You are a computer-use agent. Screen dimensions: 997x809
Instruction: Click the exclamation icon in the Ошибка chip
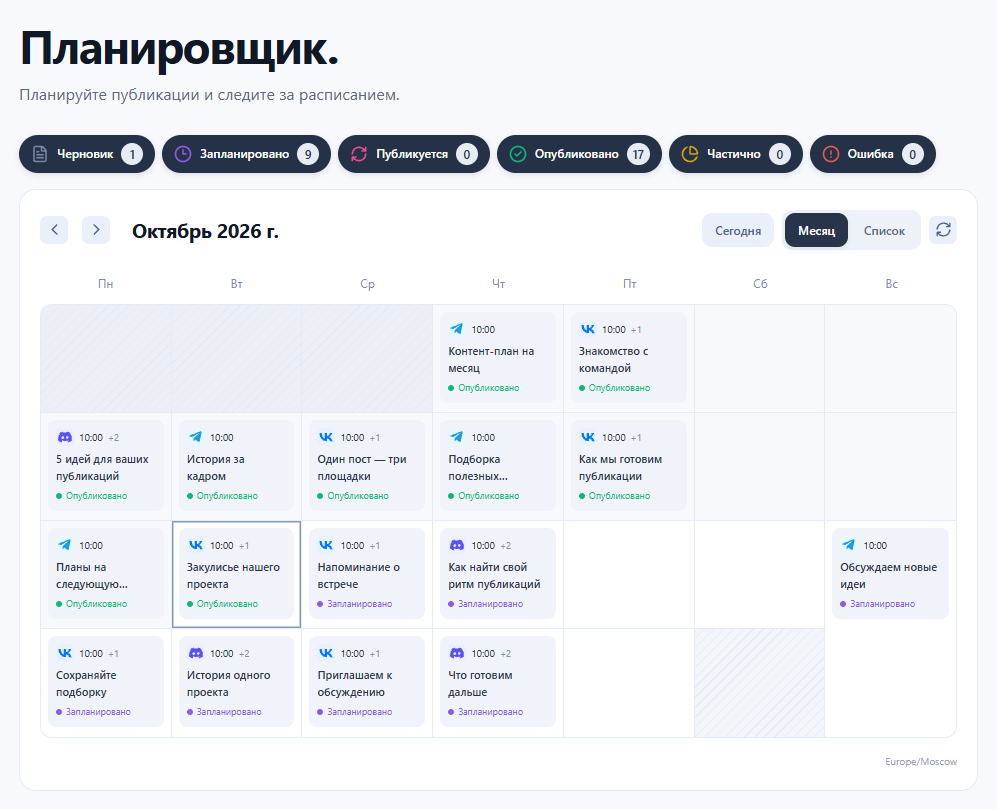tap(830, 154)
